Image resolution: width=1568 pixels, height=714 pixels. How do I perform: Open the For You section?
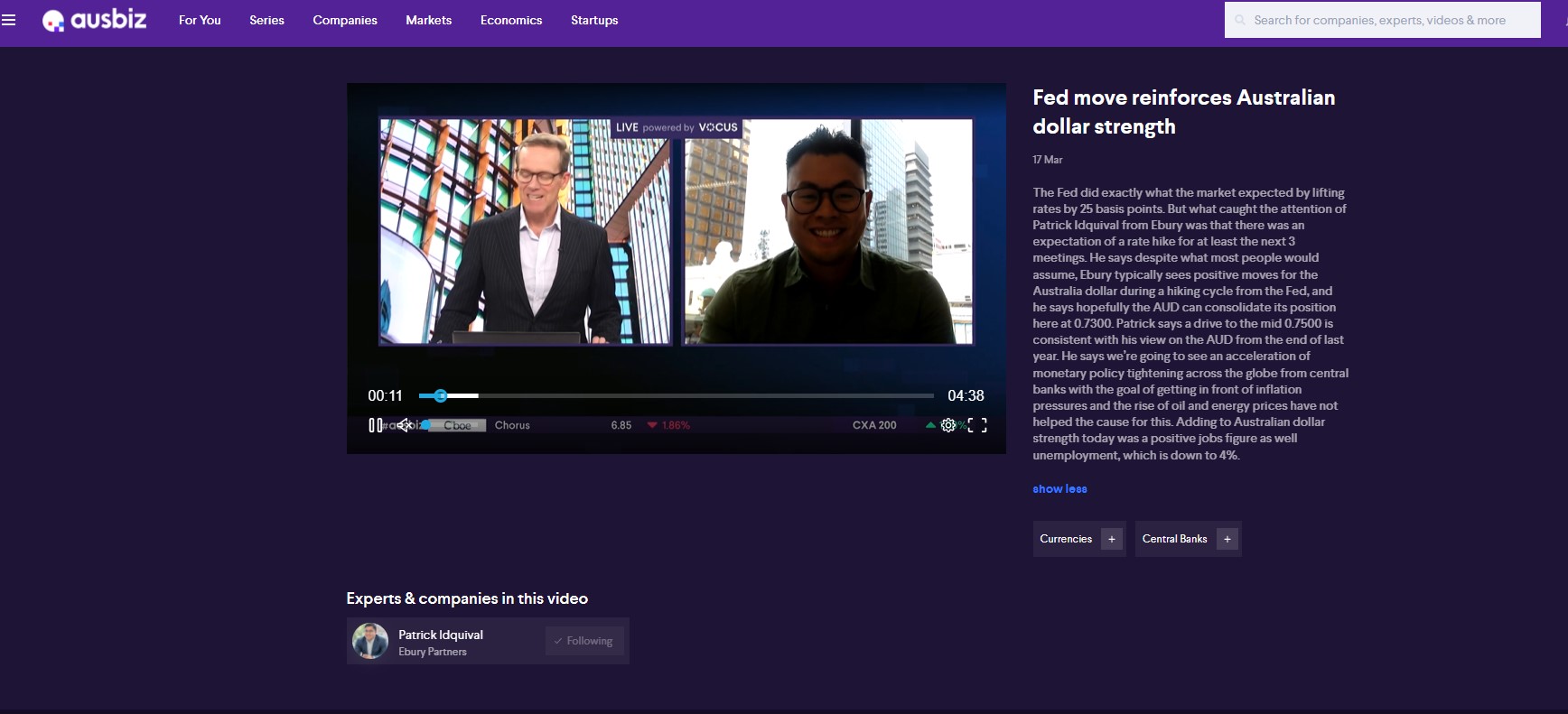(200, 20)
